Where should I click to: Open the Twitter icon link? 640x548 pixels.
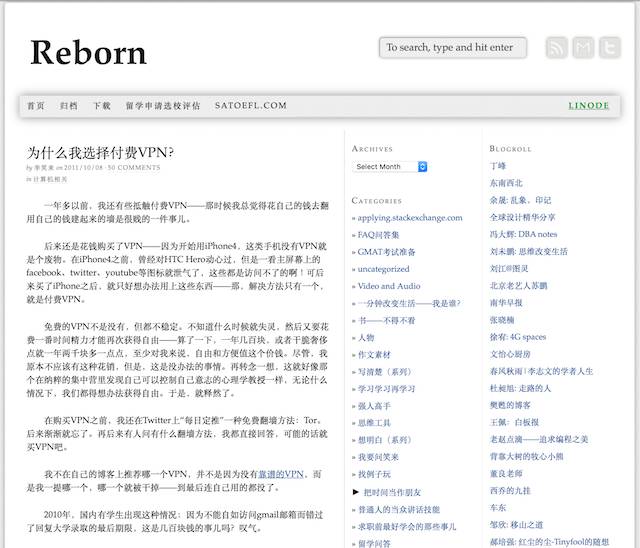[x=609, y=47]
